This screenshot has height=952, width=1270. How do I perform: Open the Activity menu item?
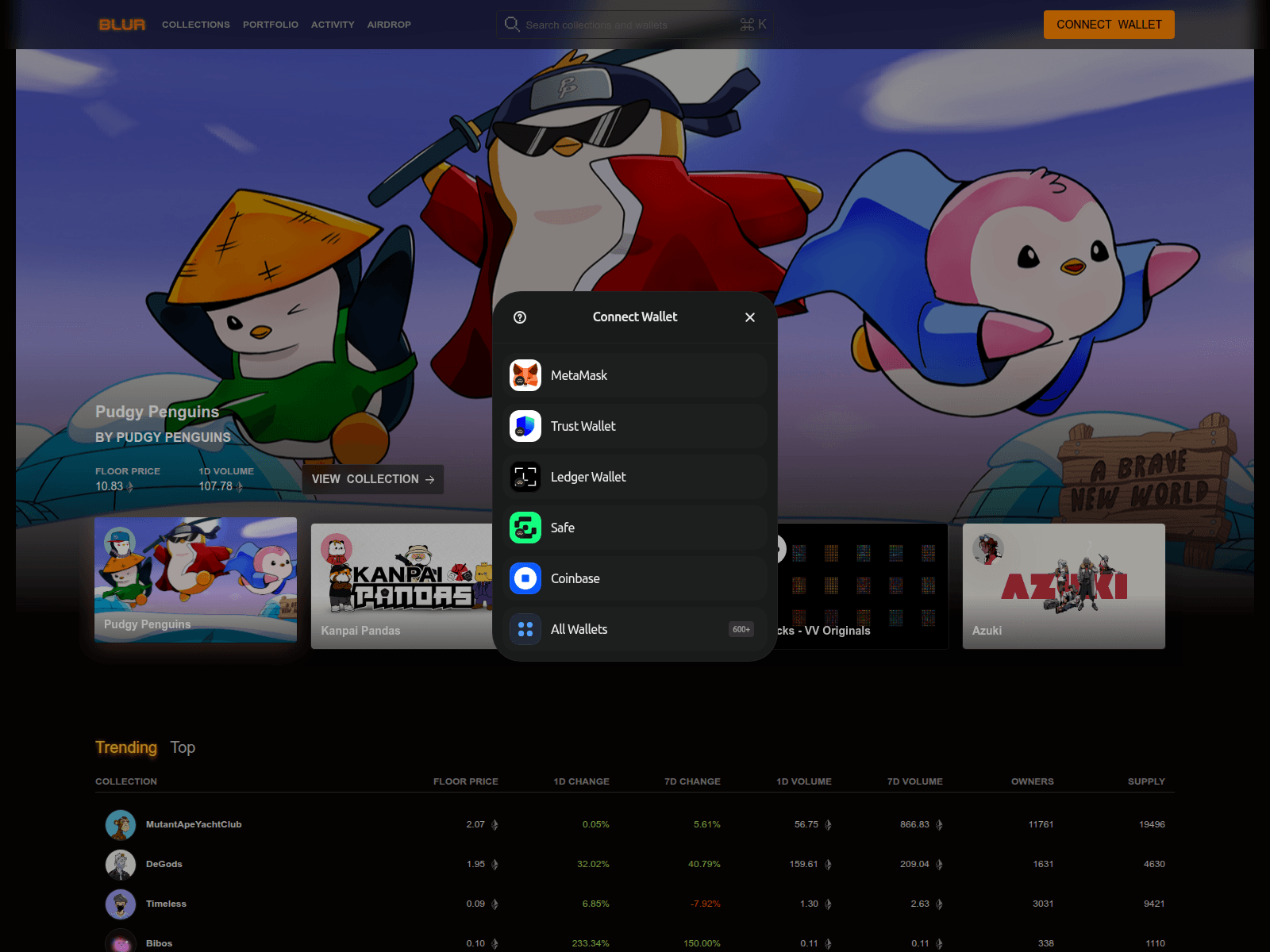(333, 25)
